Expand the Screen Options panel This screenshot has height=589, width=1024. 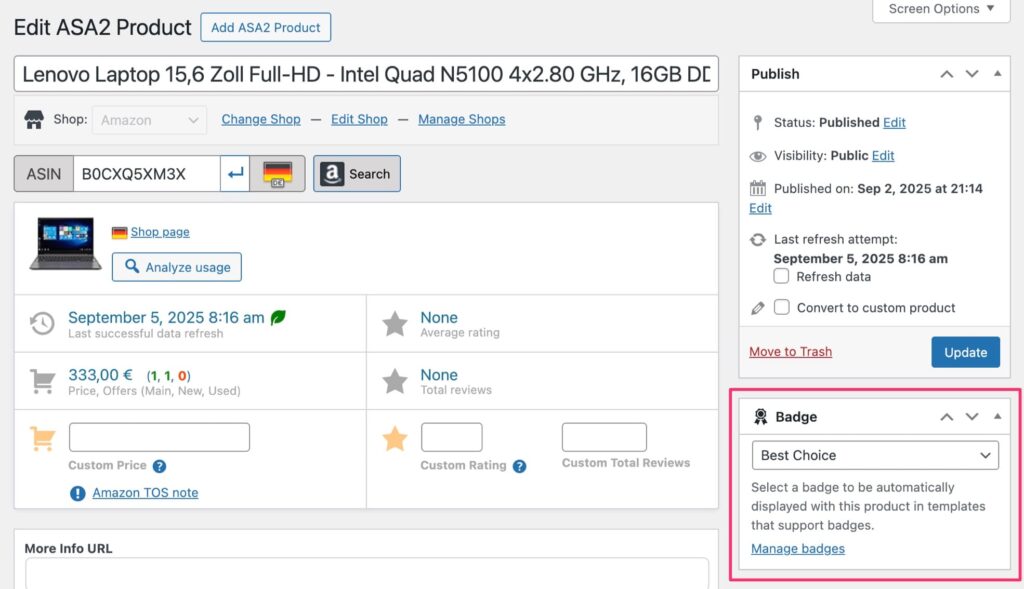pos(942,9)
